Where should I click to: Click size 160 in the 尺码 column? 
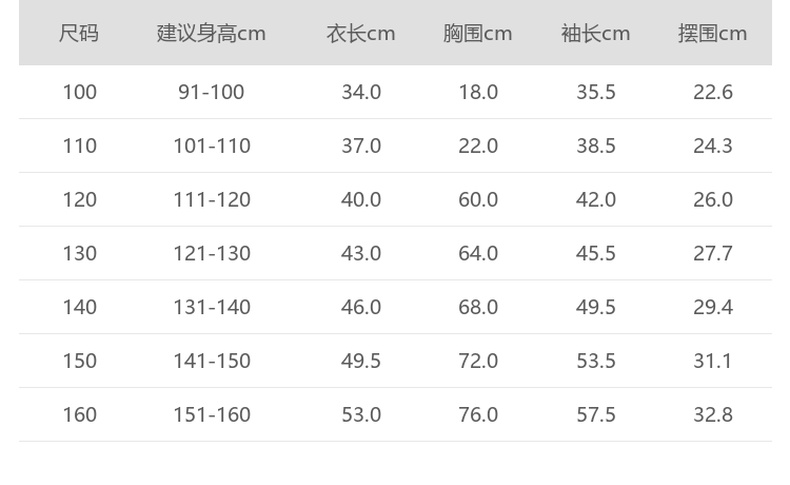pos(79,415)
